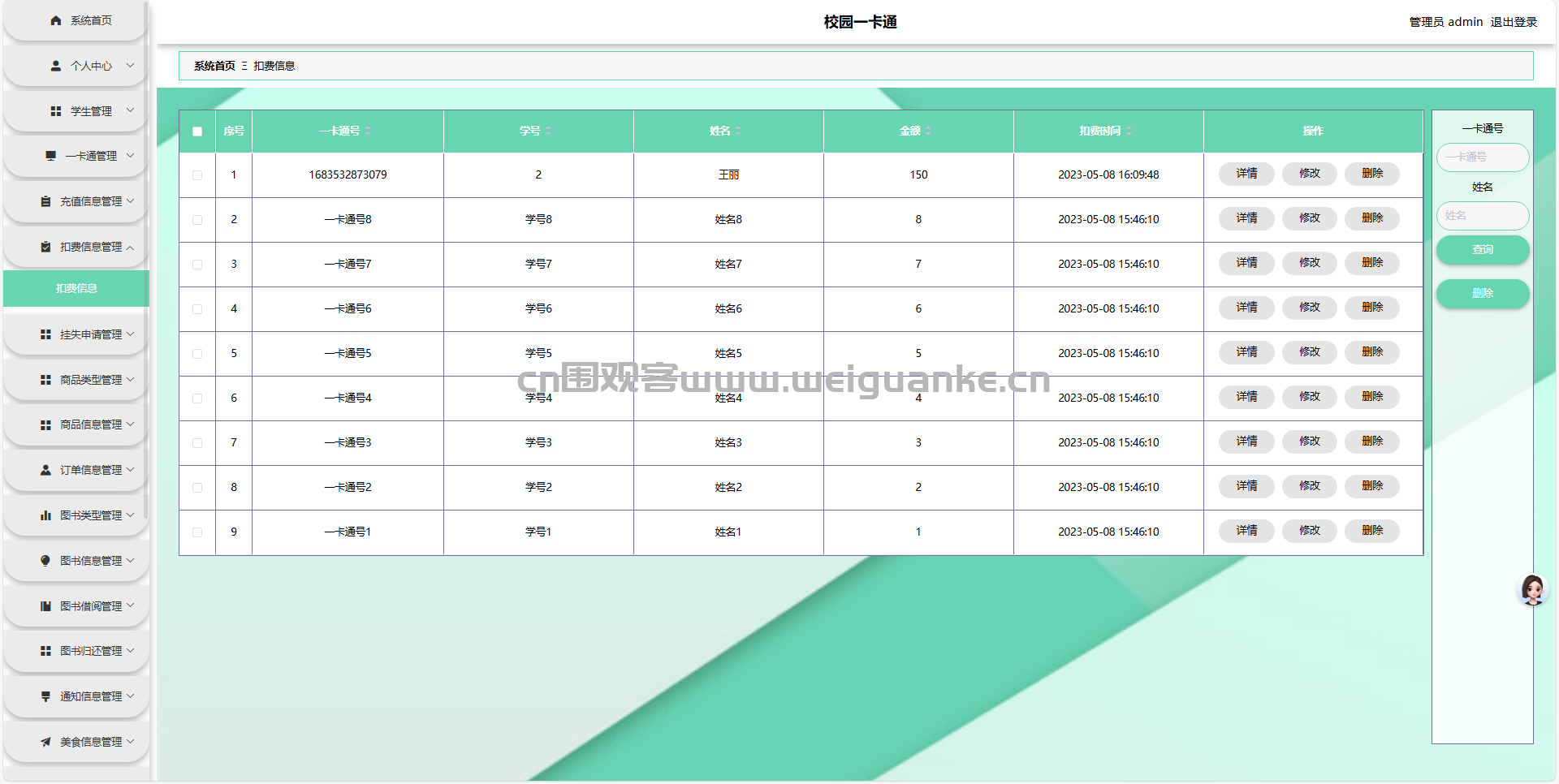Open the assistant avatar chat icon
The image size is (1559, 784).
coord(1533,590)
